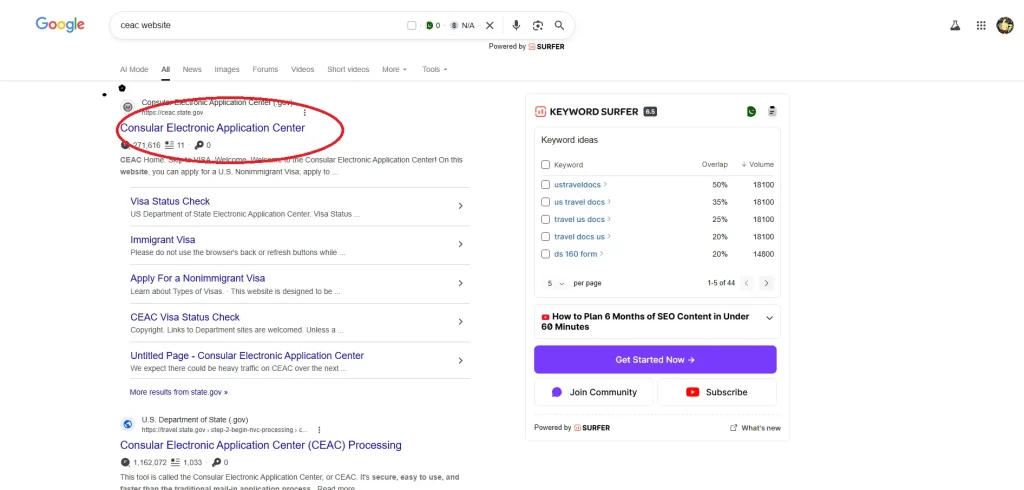Viewport: 1024px width, 490px height.
Task: Start voice search with the microphone
Action: [516, 25]
